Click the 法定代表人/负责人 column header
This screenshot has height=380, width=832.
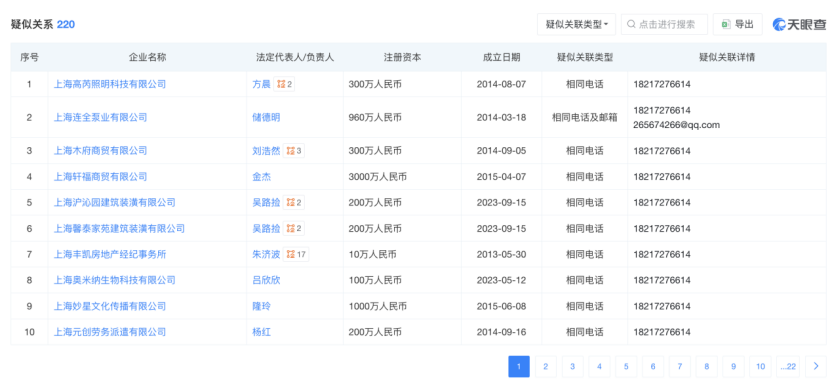pyautogui.click(x=295, y=57)
